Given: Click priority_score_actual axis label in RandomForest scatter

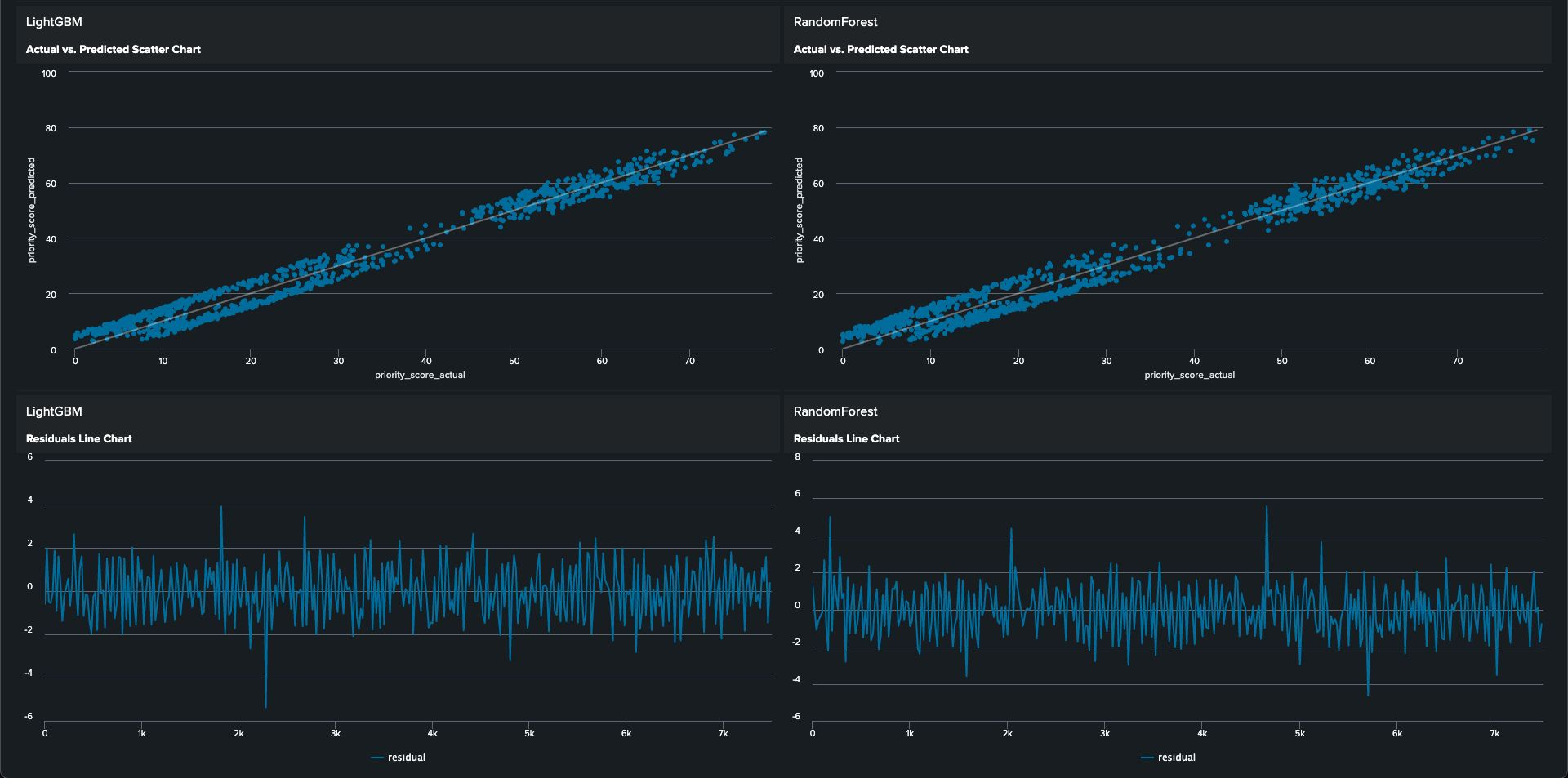Looking at the screenshot, I should [1189, 376].
